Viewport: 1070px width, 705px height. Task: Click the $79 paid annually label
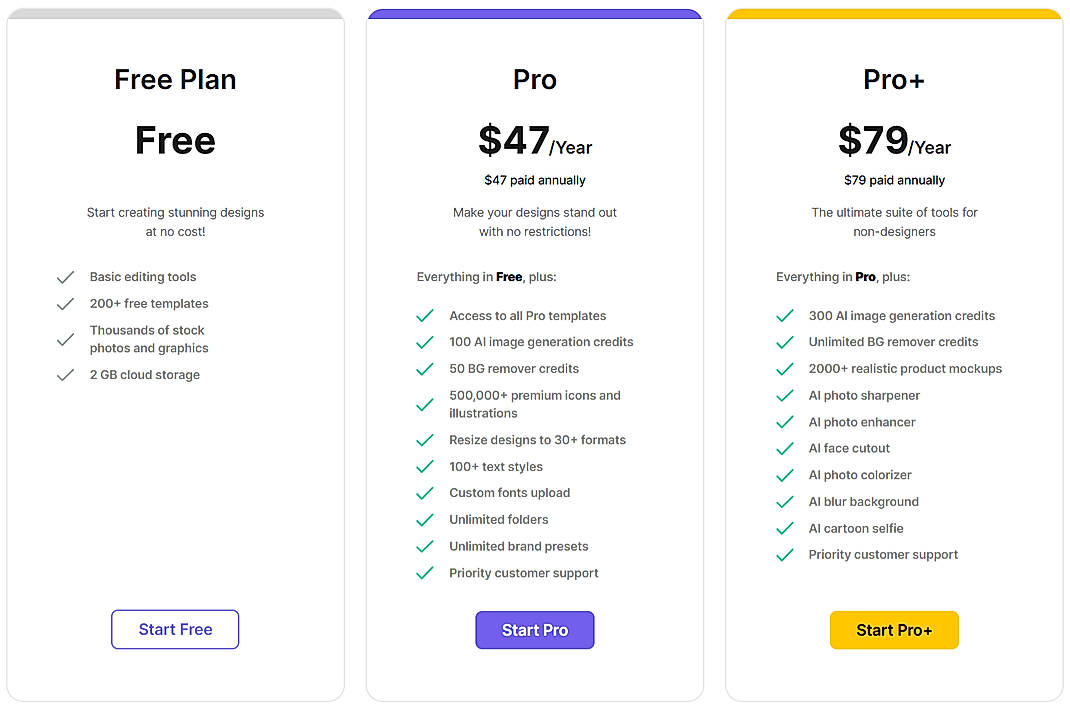click(894, 180)
